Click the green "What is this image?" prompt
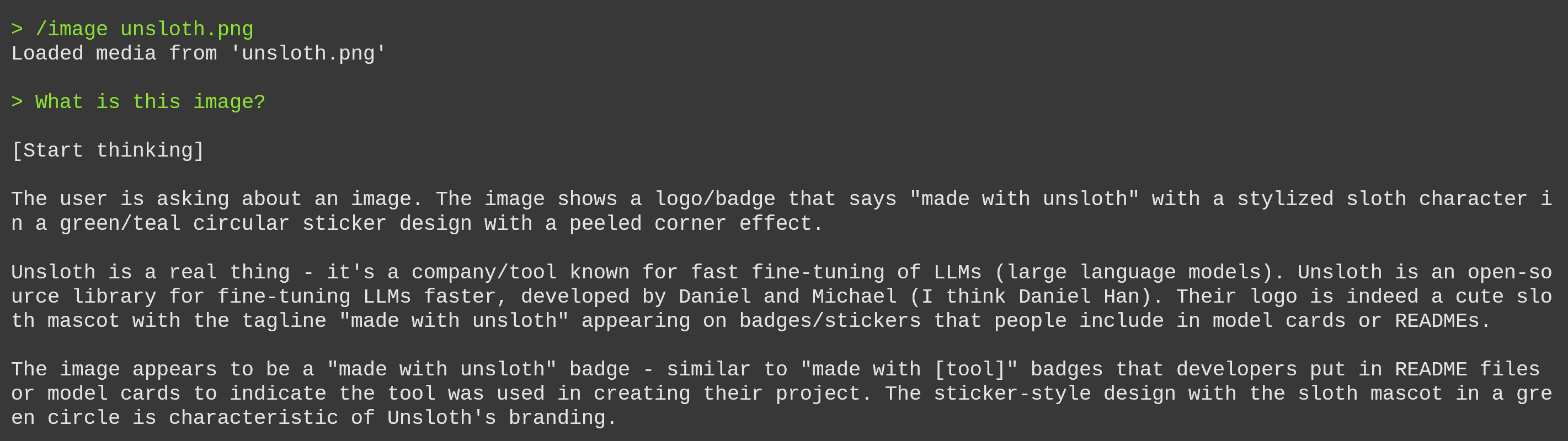 tap(151, 101)
